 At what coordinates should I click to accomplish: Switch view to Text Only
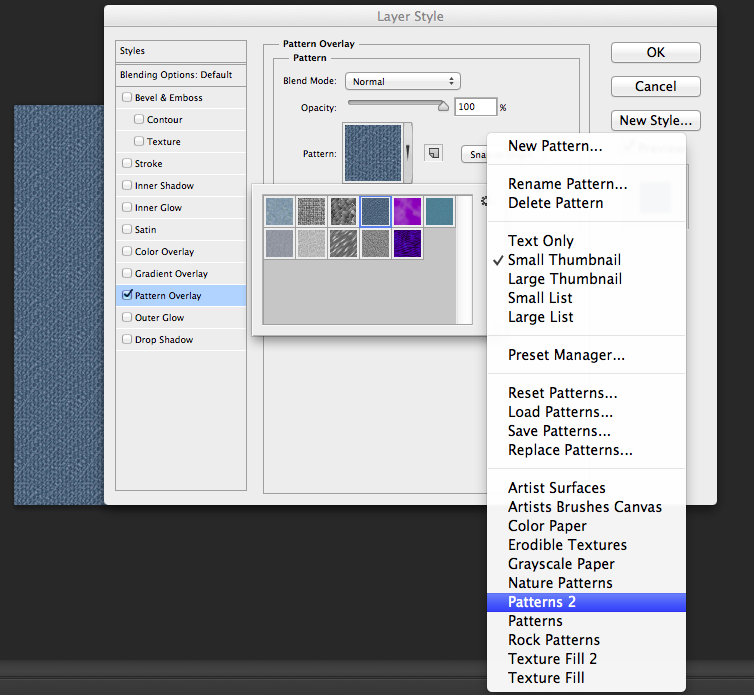pos(586,241)
